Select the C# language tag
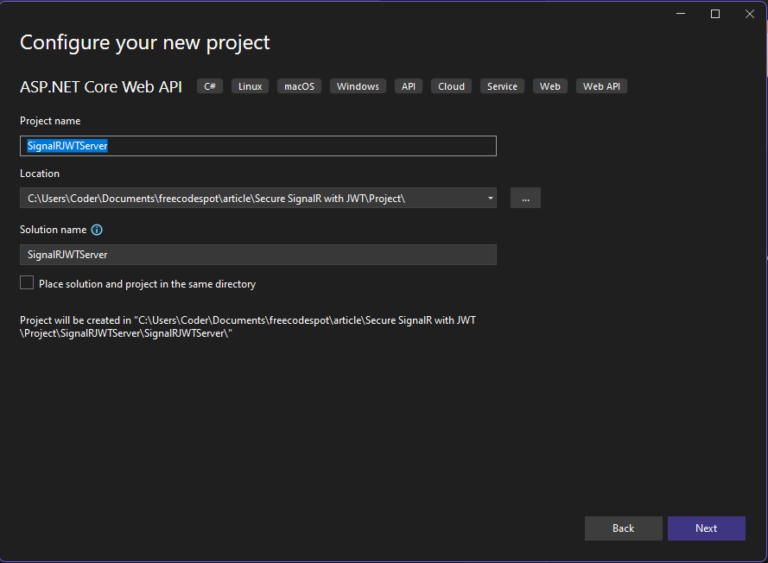This screenshot has height=563, width=768. pos(210,86)
